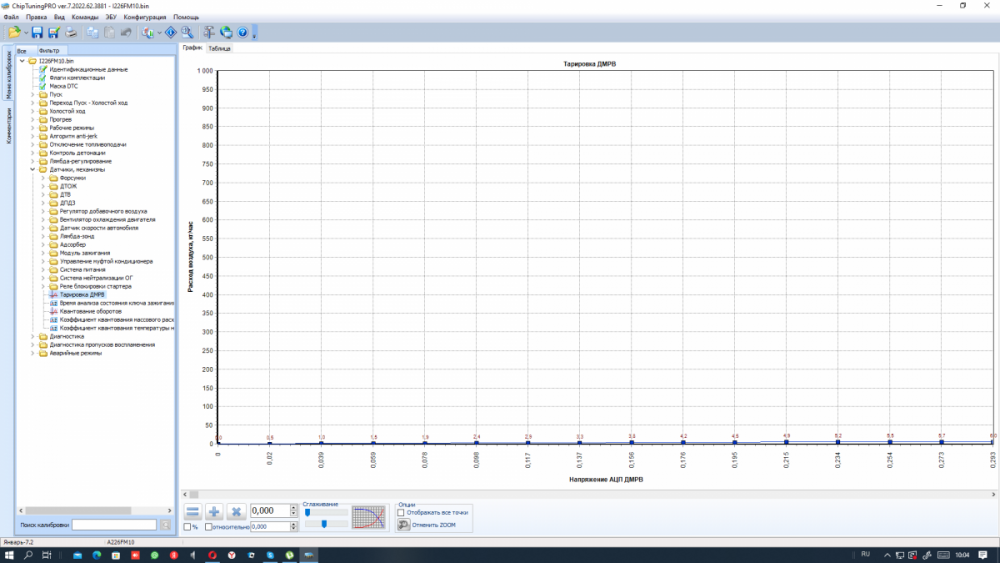Expand the Аварийные режимы folder
The height and width of the screenshot is (563, 1000).
[x=33, y=353]
